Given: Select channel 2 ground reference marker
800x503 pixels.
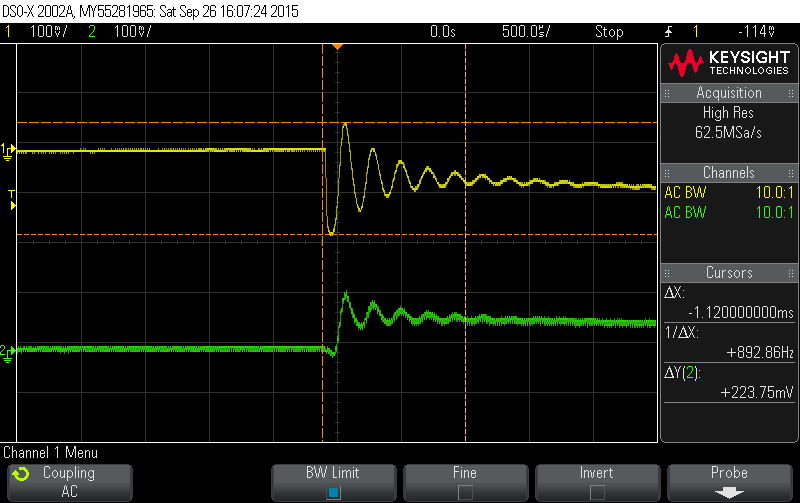Looking at the screenshot, I should tap(8, 352).
